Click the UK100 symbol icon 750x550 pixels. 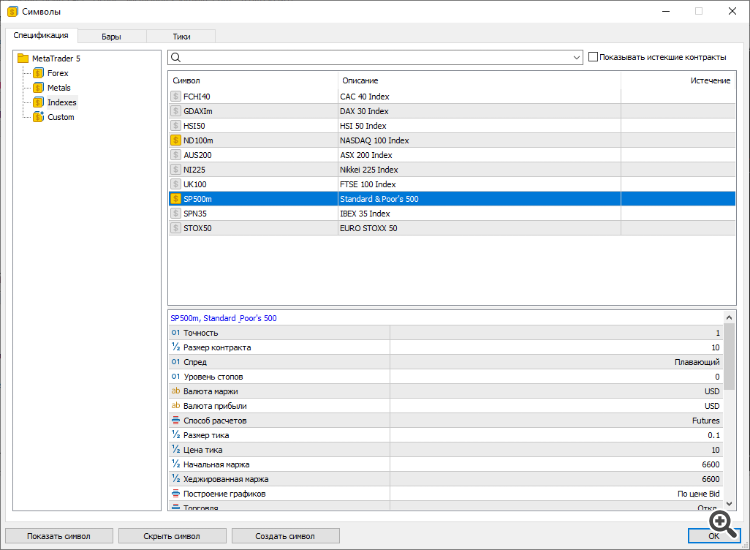[176, 184]
